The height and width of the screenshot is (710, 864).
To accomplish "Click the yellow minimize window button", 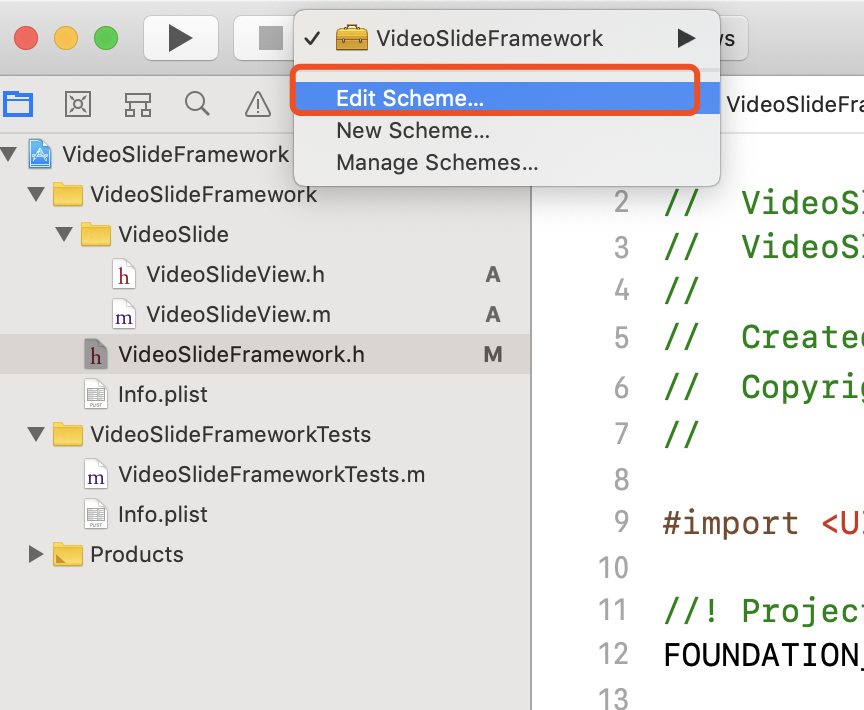I will coord(66,38).
